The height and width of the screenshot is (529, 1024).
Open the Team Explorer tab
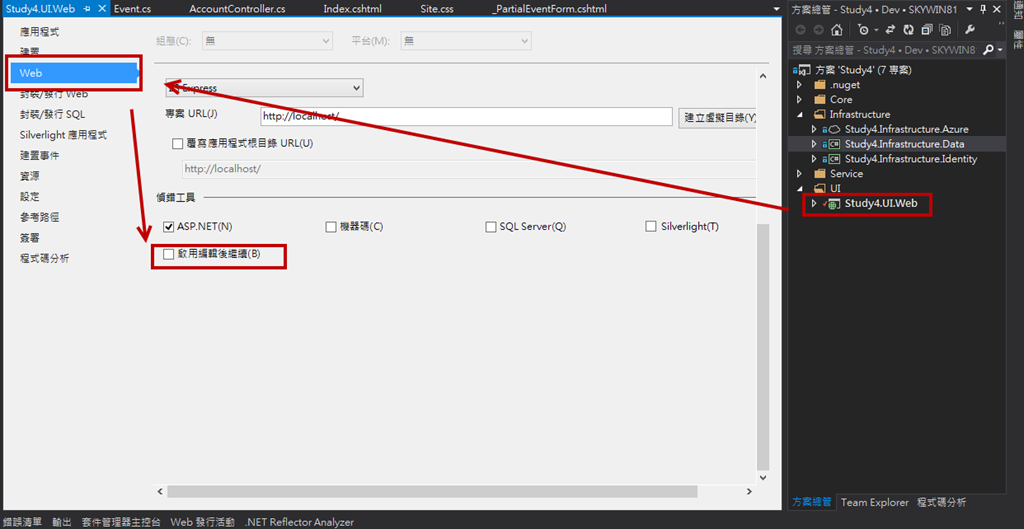[874, 502]
